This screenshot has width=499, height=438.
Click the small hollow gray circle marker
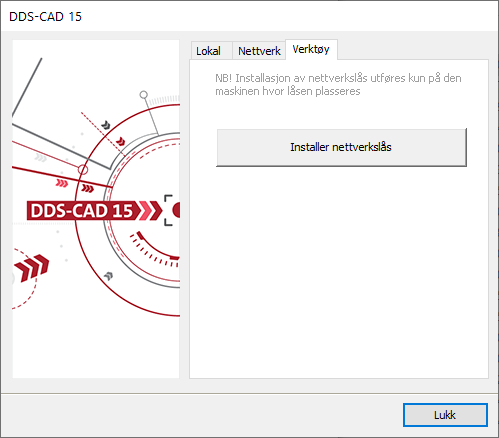pyautogui.click(x=144, y=95)
